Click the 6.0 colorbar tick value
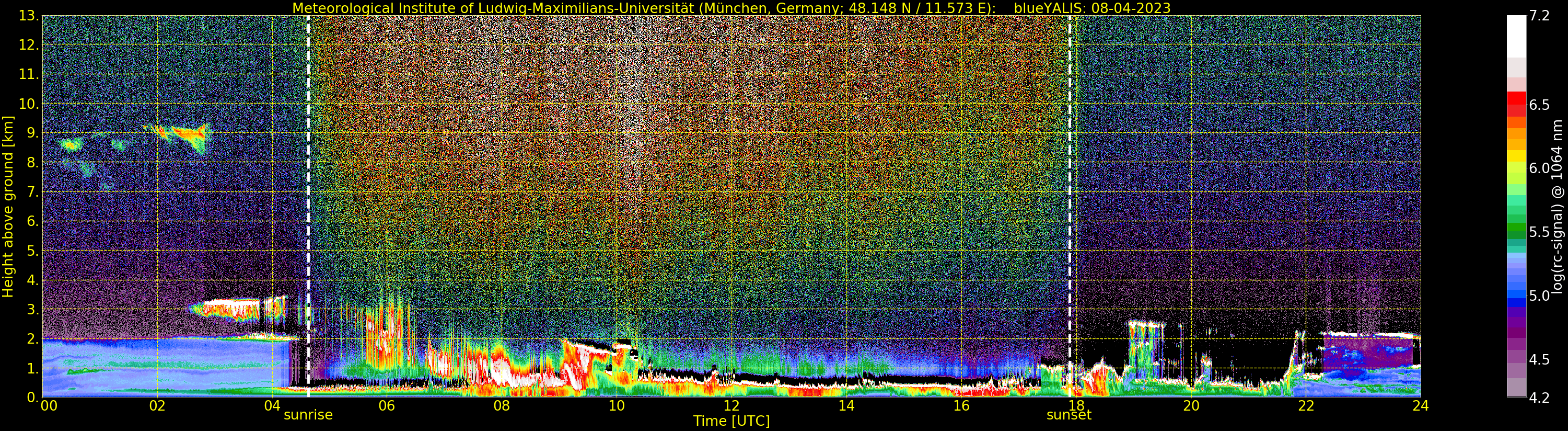 (1539, 168)
